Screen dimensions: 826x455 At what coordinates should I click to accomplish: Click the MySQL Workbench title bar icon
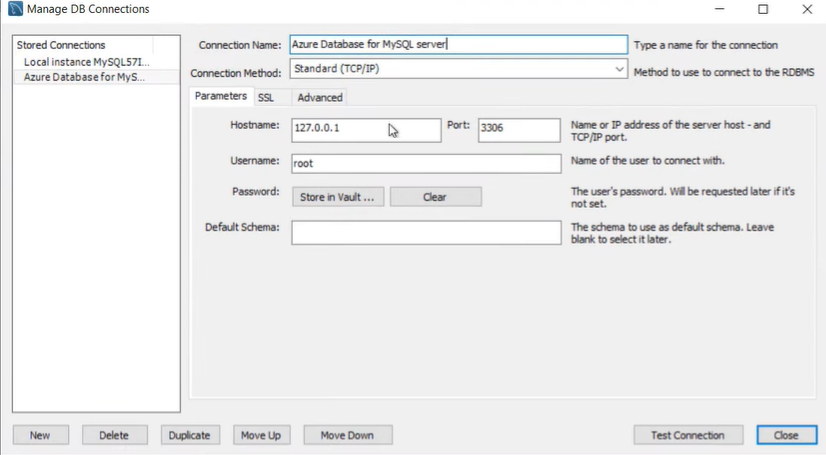15,9
